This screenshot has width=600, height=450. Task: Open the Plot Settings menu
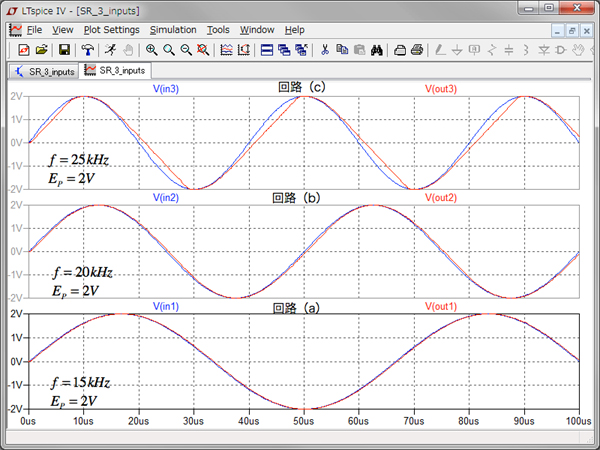[x=111, y=30]
